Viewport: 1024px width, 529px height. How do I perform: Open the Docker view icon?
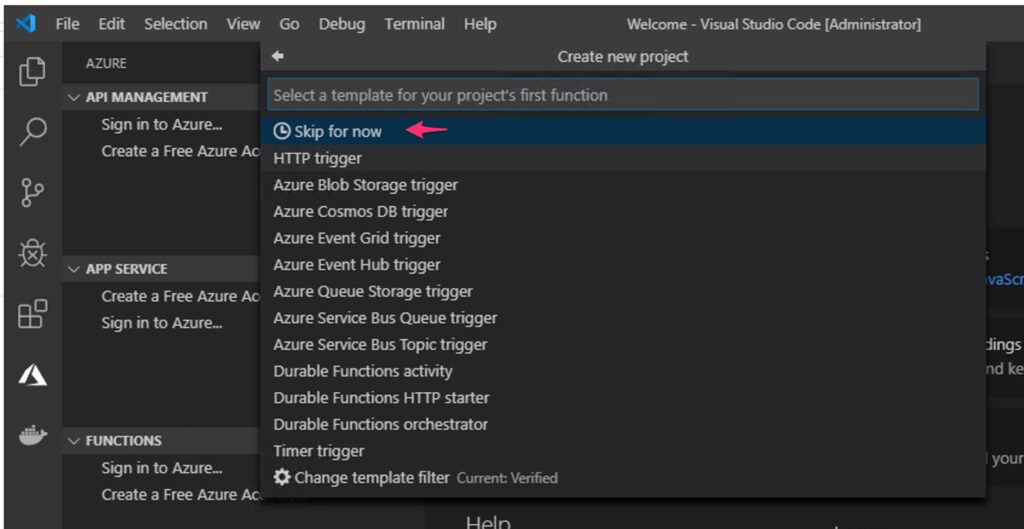32,436
